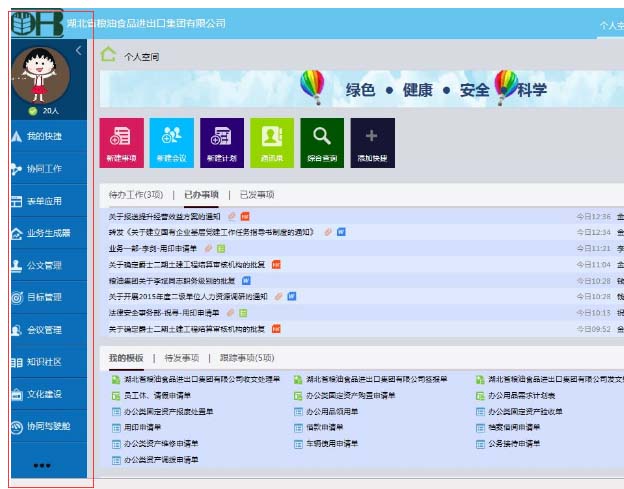Click attachment icon on 关于开展2015年度 row

click(x=279, y=296)
